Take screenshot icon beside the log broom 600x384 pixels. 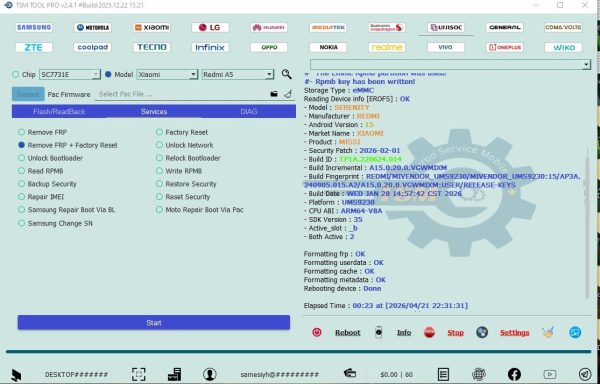click(x=575, y=332)
